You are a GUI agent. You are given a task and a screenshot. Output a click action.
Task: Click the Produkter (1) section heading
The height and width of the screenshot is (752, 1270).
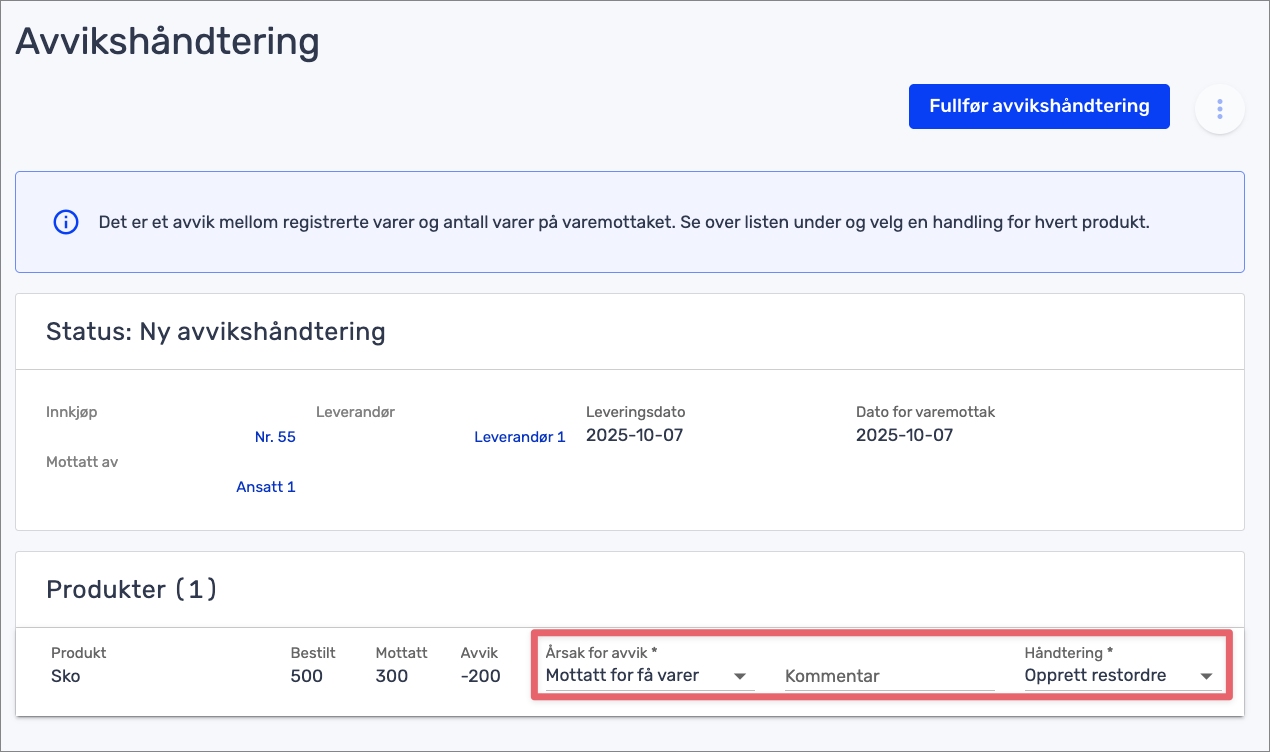131,589
